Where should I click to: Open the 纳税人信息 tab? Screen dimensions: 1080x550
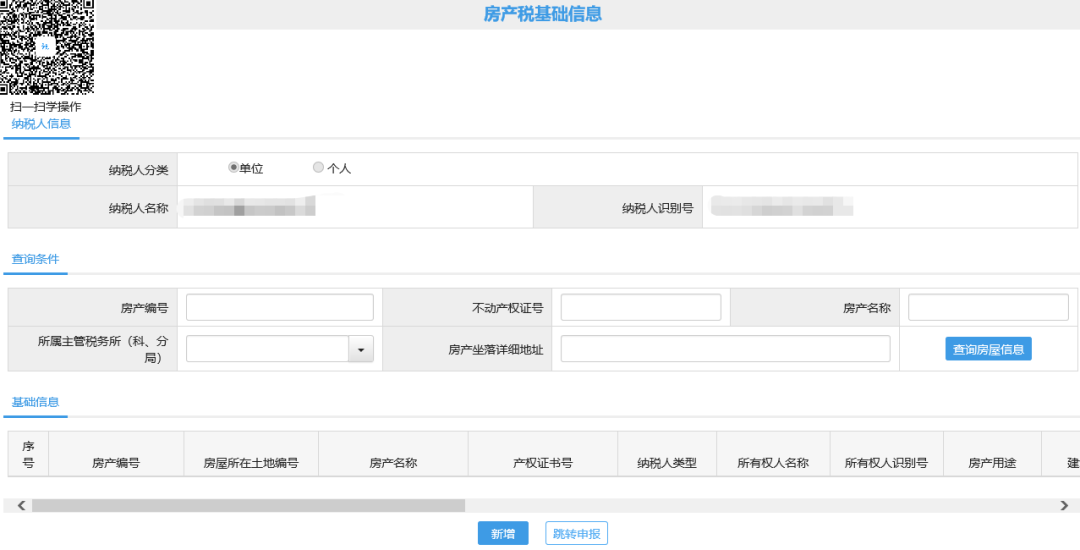pos(41,124)
